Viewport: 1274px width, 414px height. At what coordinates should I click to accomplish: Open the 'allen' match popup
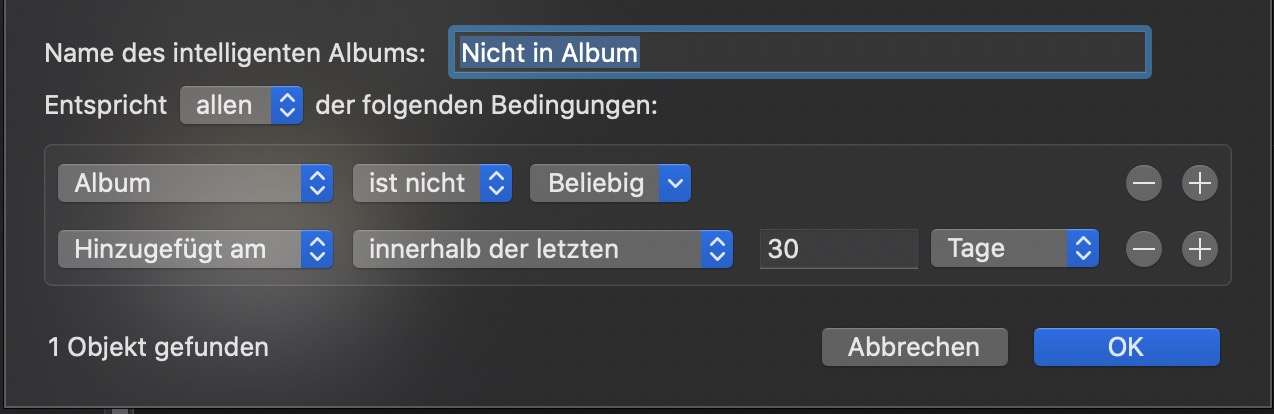[241, 105]
